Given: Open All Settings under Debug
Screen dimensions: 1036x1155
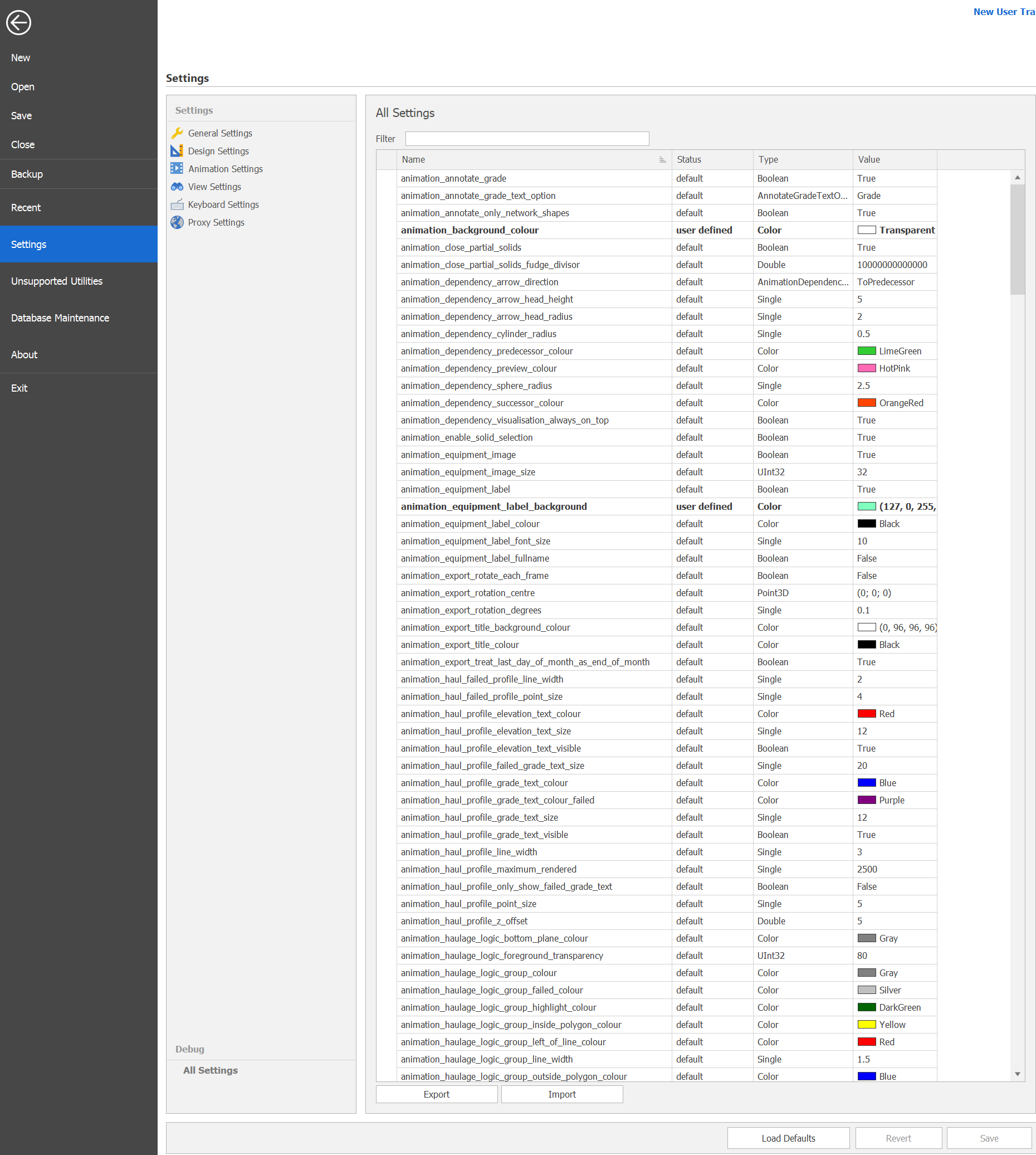Looking at the screenshot, I should [210, 1070].
